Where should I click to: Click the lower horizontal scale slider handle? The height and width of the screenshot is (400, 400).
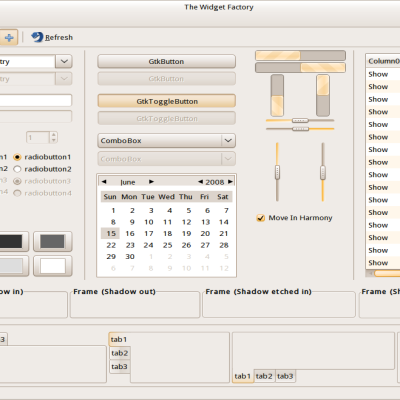tap(300, 129)
